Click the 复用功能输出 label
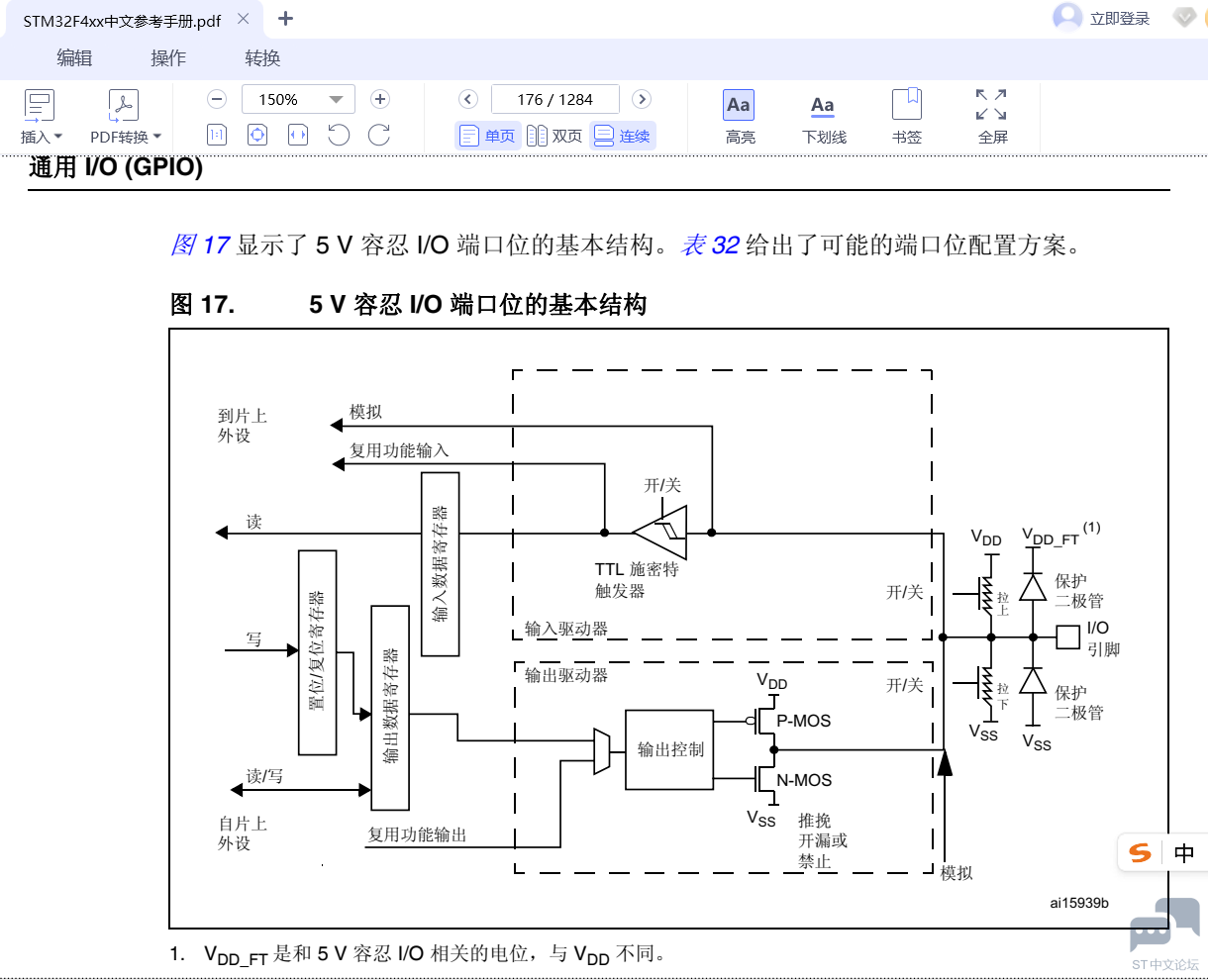Viewport: 1208px width, 980px height. click(x=417, y=834)
